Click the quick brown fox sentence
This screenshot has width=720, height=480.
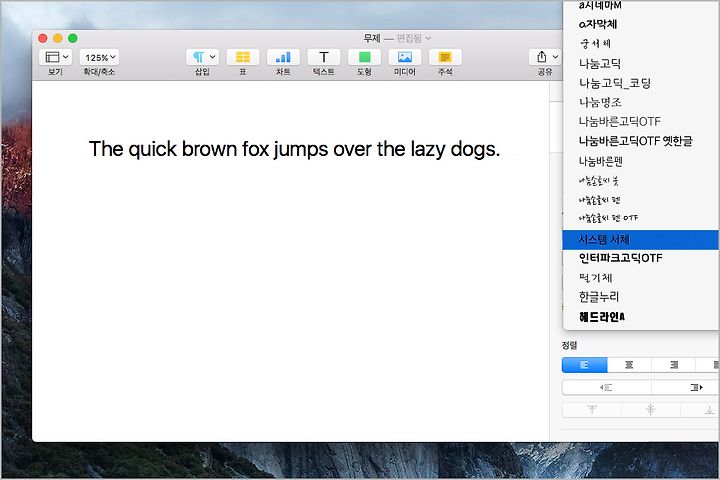click(x=294, y=149)
